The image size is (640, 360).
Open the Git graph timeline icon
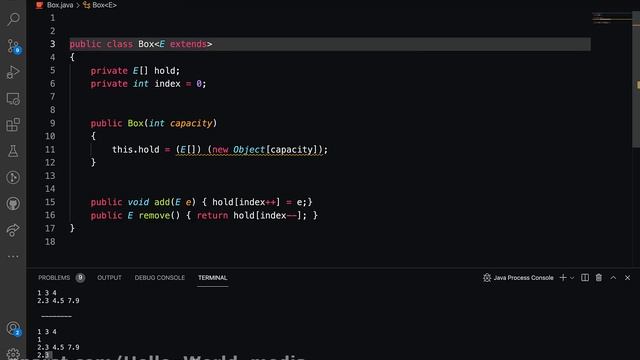point(13,178)
